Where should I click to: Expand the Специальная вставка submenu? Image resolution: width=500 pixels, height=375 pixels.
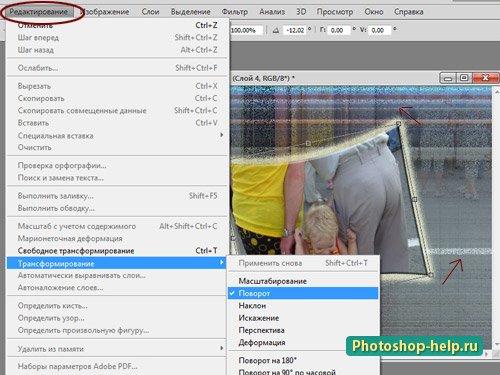[x=117, y=135]
